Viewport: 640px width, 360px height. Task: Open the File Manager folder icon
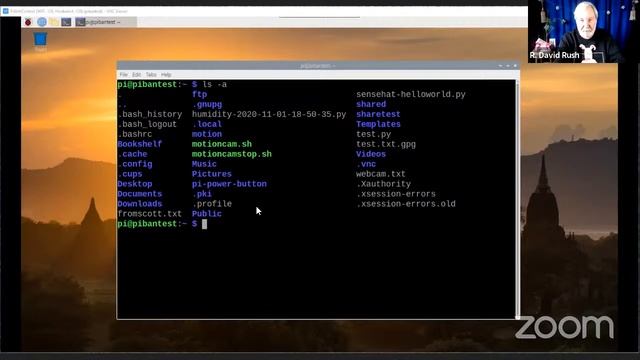point(54,22)
